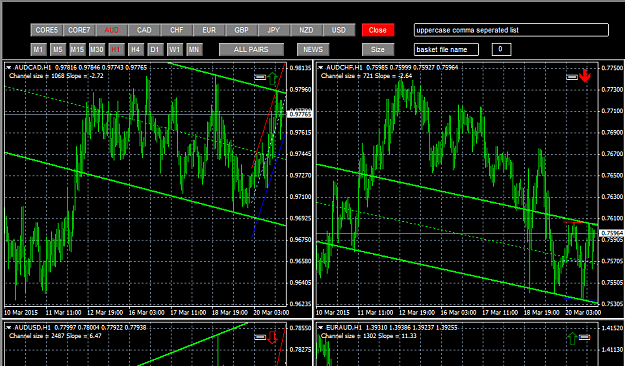
Task: Choose the CHF currency filter
Action: pyautogui.click(x=177, y=30)
